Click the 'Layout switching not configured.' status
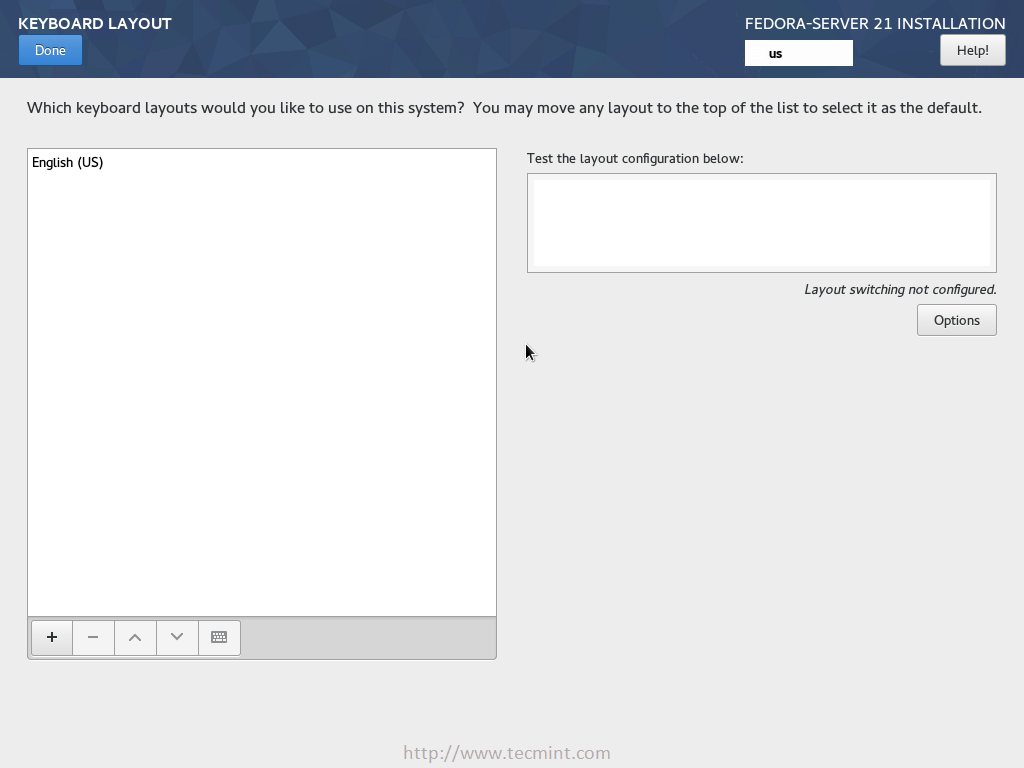Image resolution: width=1024 pixels, height=768 pixels. click(900, 289)
